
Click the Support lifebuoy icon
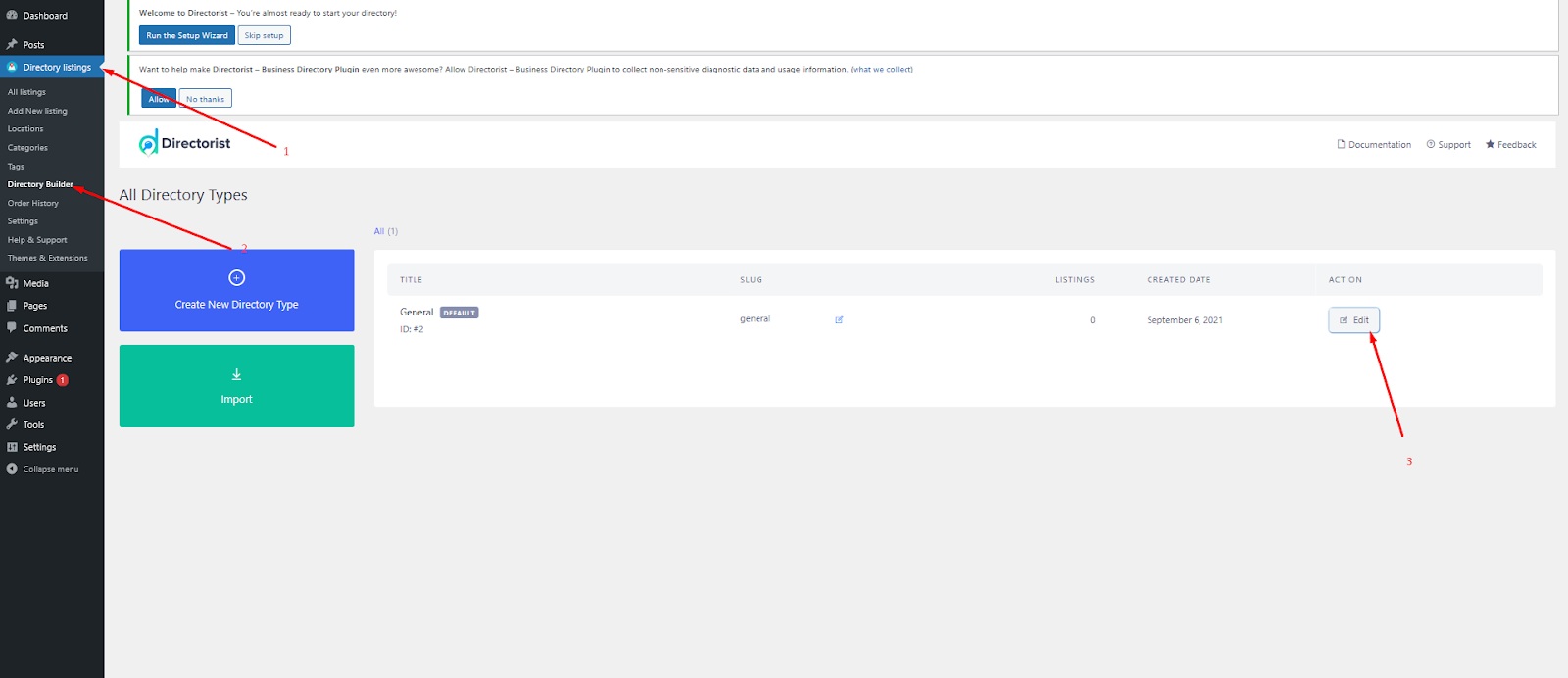[x=1431, y=144]
